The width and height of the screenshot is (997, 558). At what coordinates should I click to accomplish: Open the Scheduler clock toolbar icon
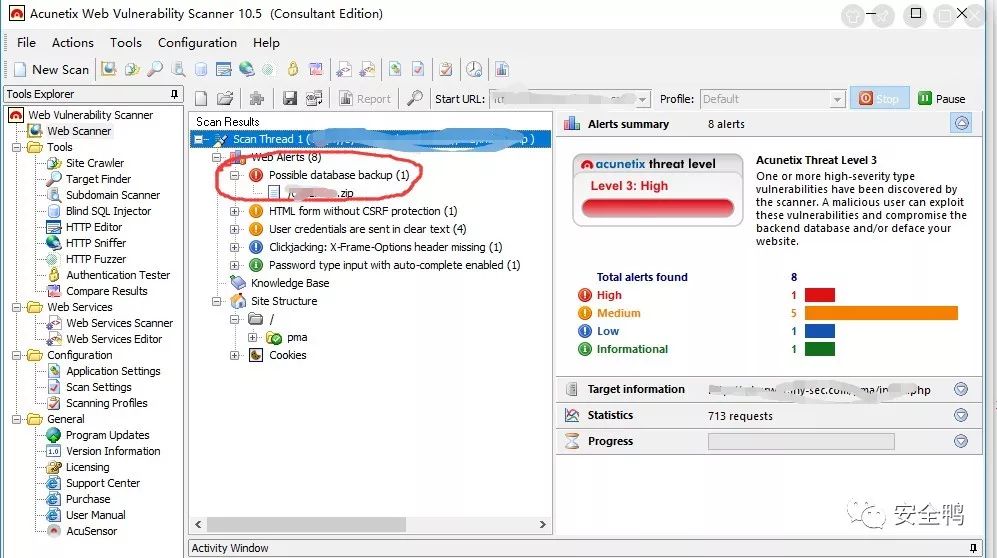pos(474,69)
